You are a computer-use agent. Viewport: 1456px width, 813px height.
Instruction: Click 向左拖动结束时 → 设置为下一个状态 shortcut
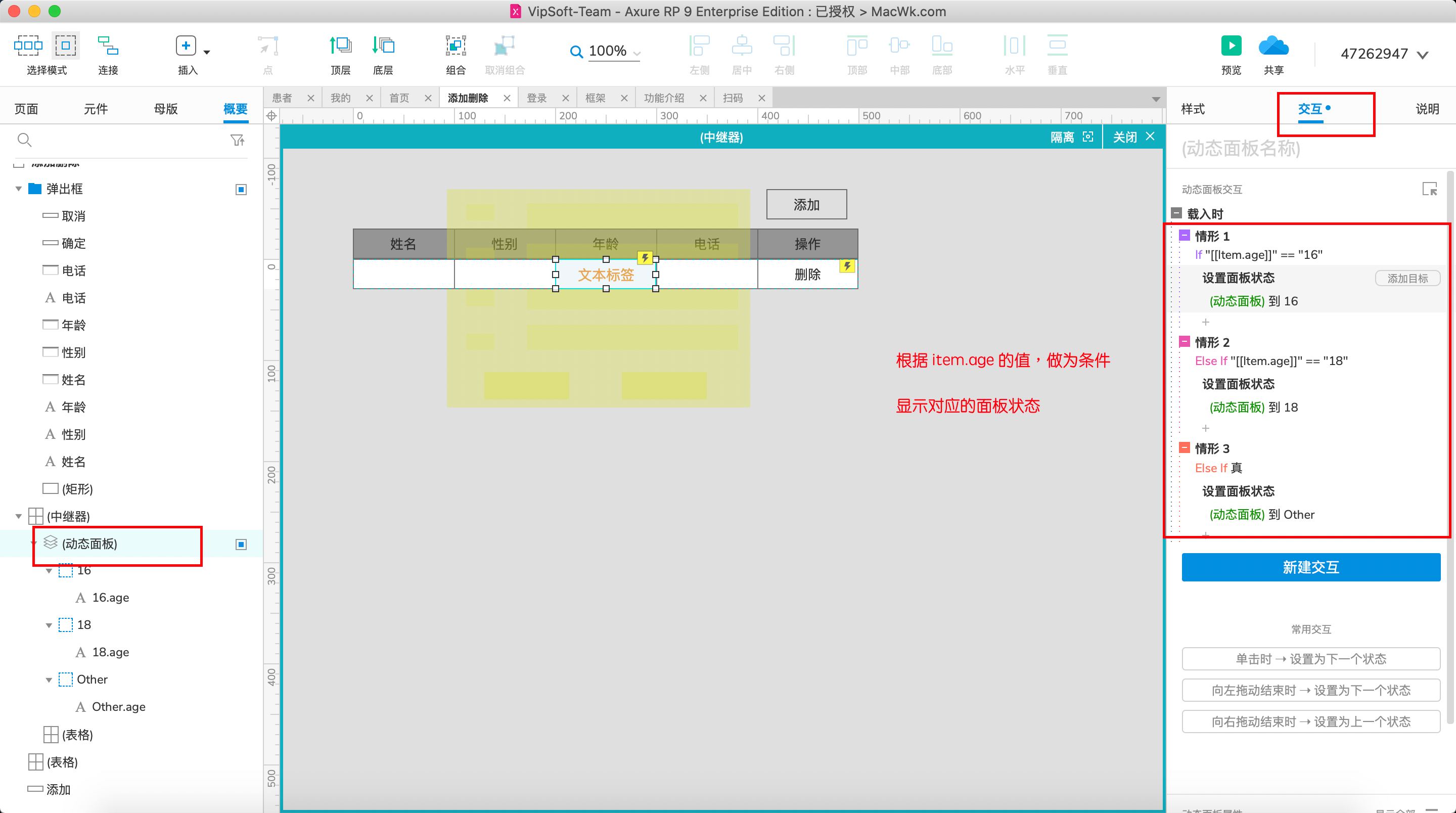[x=1311, y=690]
